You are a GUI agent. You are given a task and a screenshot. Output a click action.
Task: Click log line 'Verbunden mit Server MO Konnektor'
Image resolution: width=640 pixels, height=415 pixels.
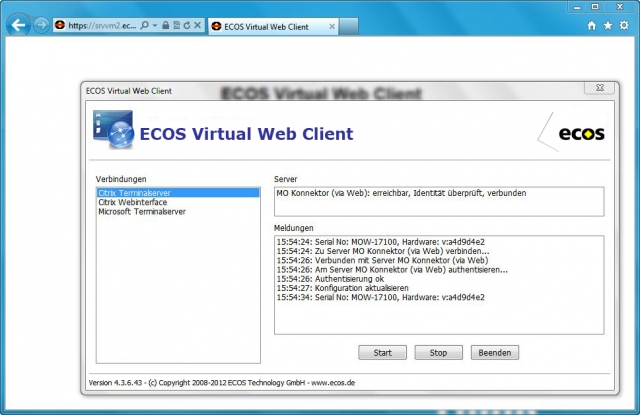pos(382,260)
